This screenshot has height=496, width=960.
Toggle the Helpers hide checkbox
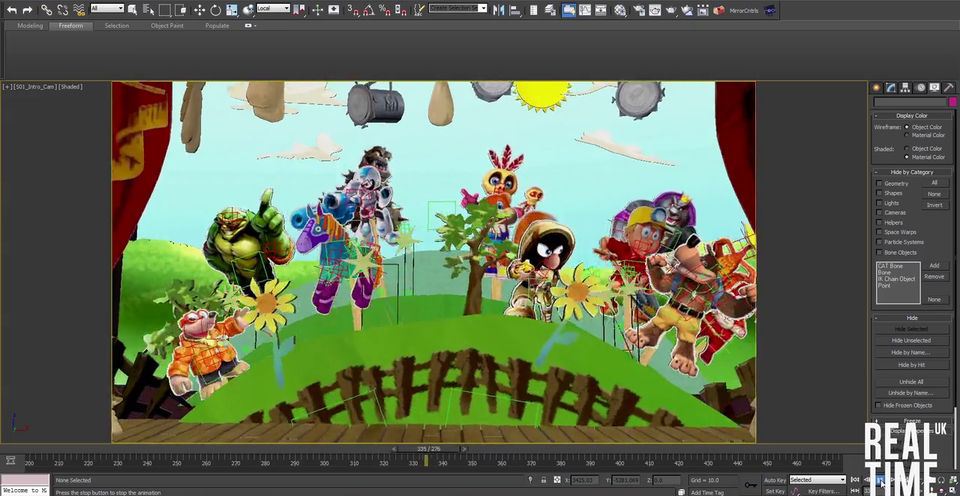pyautogui.click(x=879, y=222)
